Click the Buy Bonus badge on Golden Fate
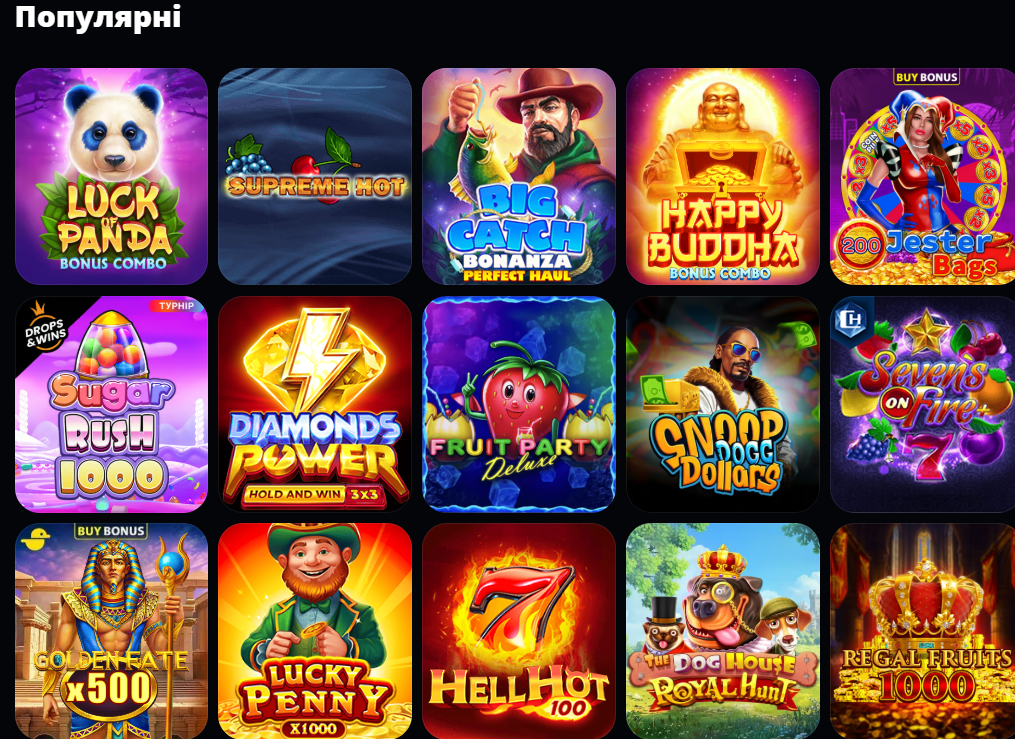 point(111,531)
